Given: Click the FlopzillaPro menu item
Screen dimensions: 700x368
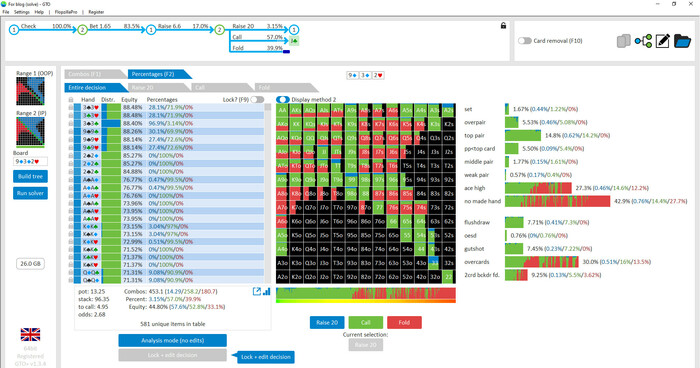Looking at the screenshot, I should pos(66,12).
